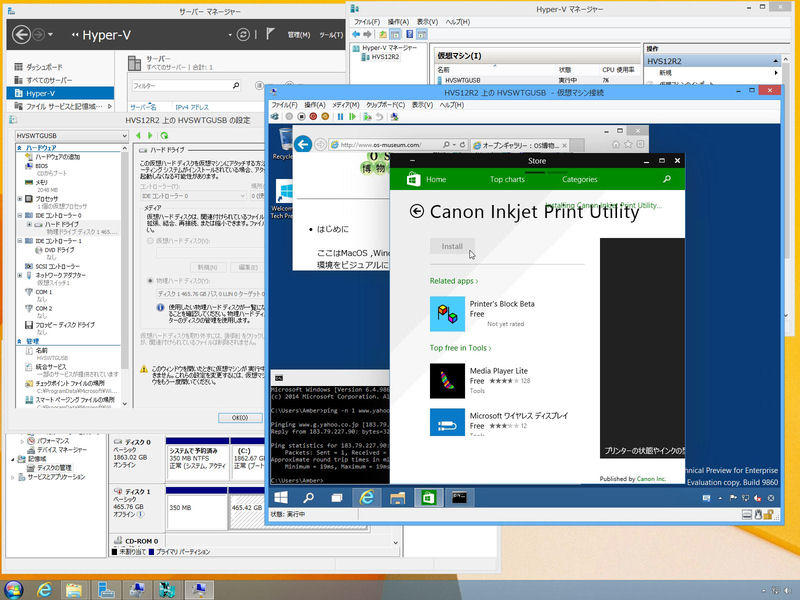Refresh the page in guest Internet Explorer
The width and height of the screenshot is (800, 600).
pos(462,145)
